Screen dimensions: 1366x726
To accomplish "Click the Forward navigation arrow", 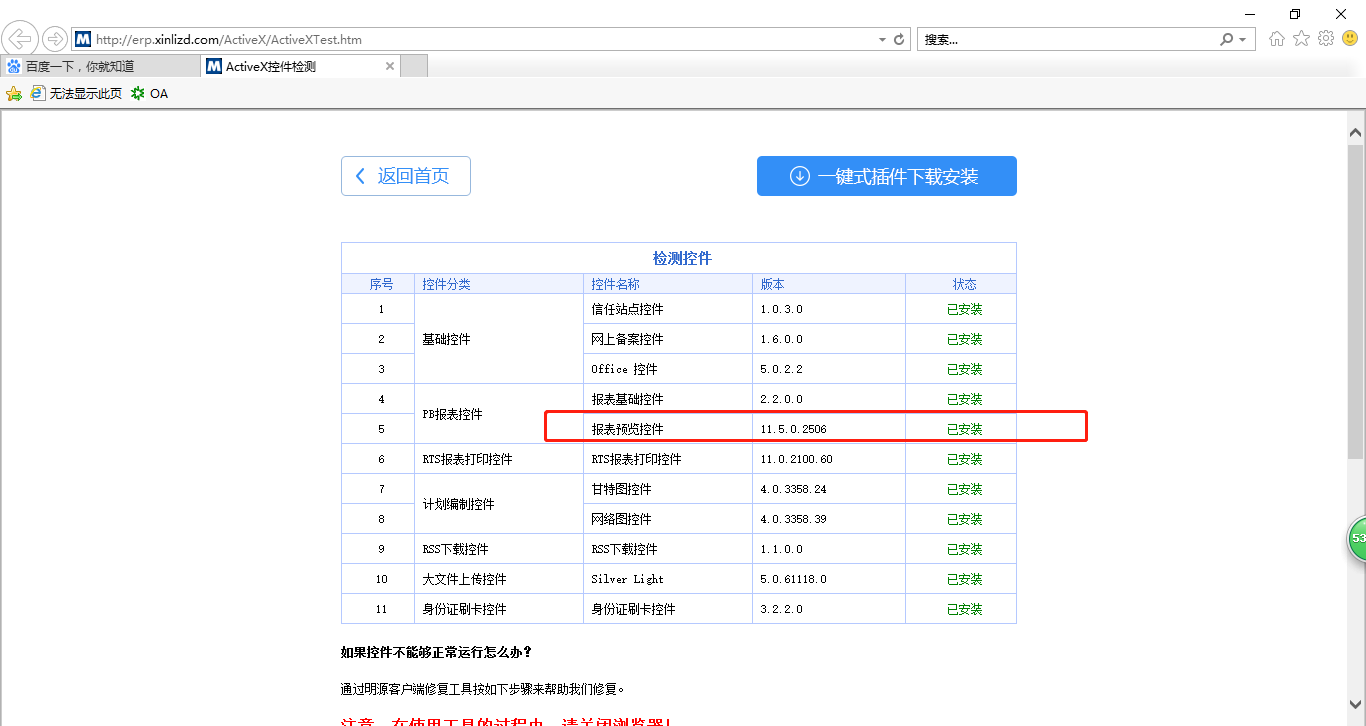I will tap(55, 38).
